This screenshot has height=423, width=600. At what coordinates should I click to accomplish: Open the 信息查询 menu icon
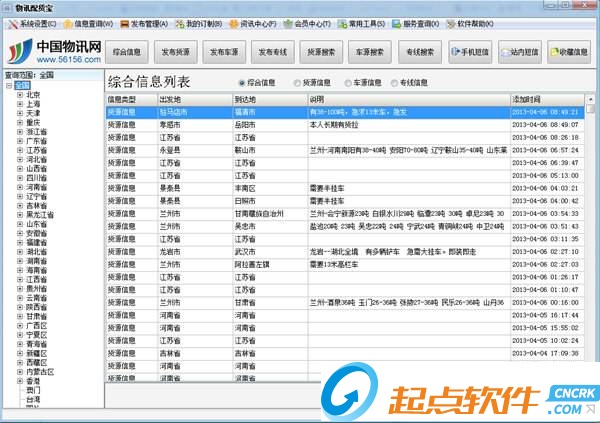(x=68, y=24)
